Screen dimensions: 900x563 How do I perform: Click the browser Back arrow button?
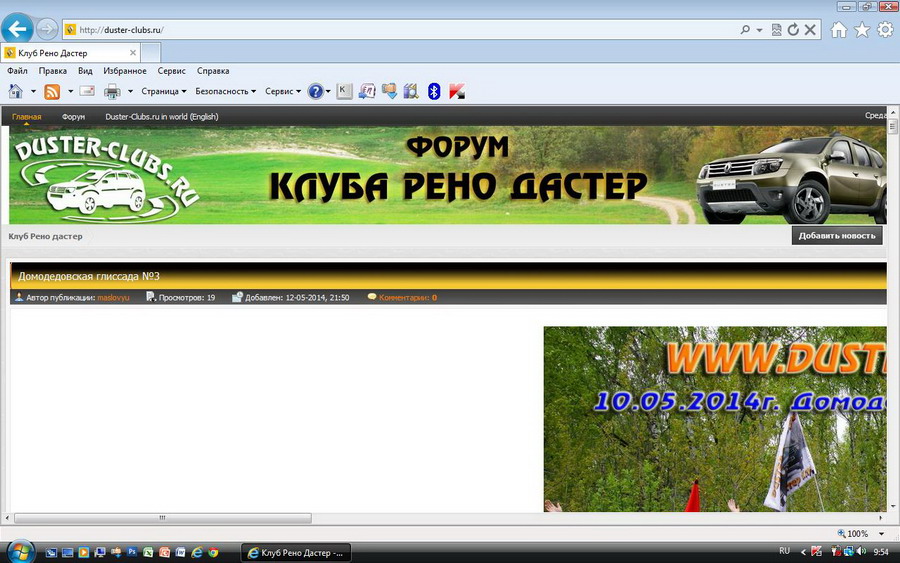pyautogui.click(x=17, y=29)
